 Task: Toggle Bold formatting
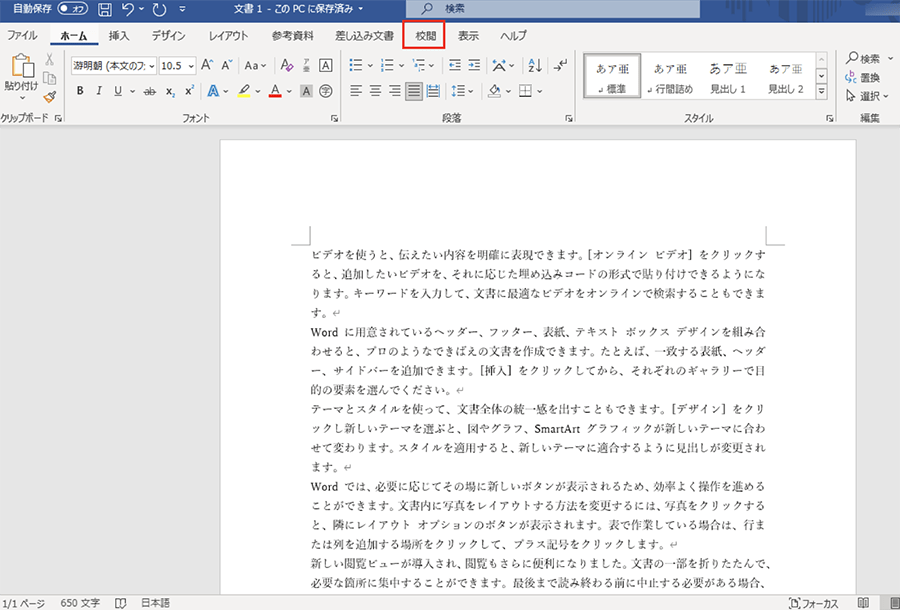[x=80, y=91]
